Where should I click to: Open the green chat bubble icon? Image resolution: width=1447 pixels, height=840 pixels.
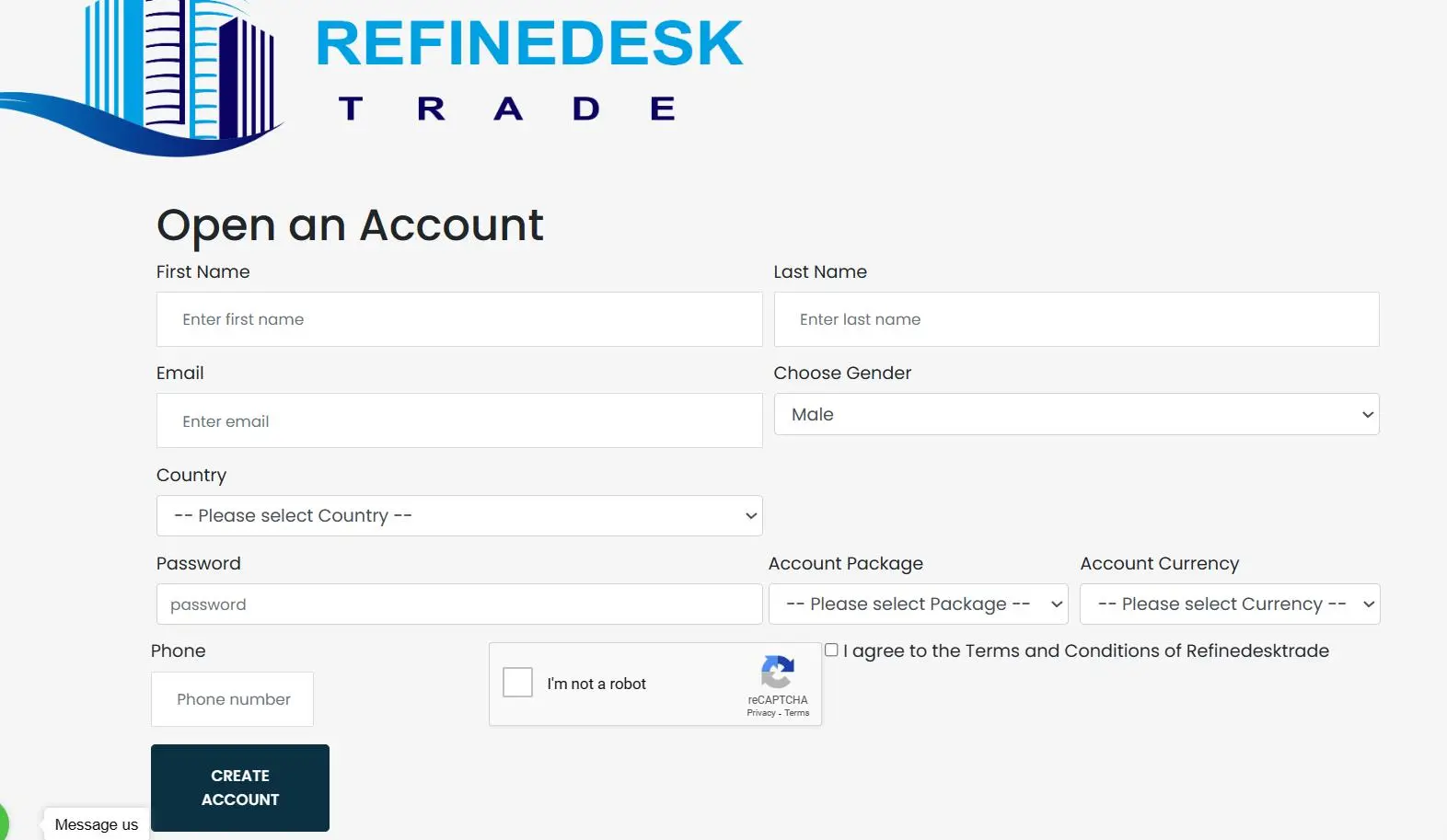click(x=3, y=822)
